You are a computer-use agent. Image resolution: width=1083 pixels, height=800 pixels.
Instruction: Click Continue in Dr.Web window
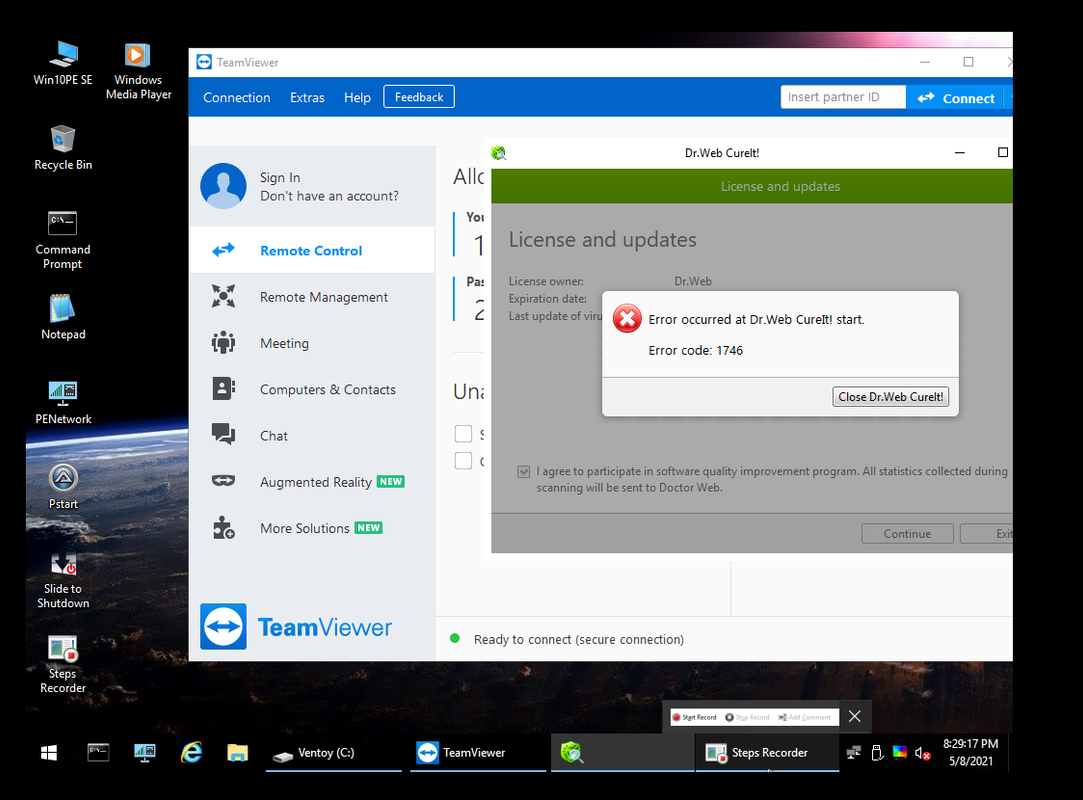(x=908, y=533)
